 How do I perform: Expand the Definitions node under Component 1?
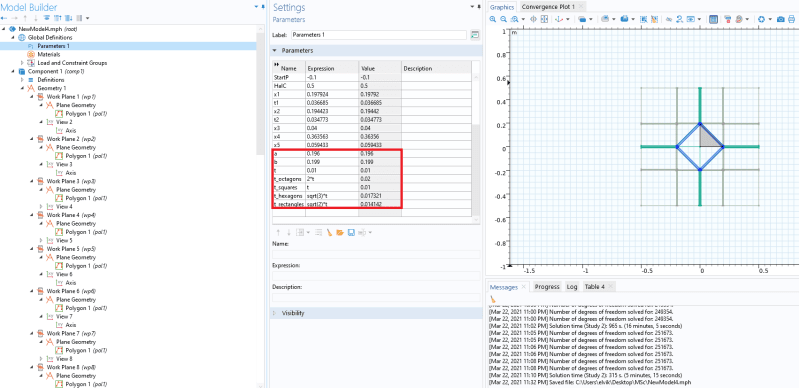pyautogui.click(x=22, y=80)
